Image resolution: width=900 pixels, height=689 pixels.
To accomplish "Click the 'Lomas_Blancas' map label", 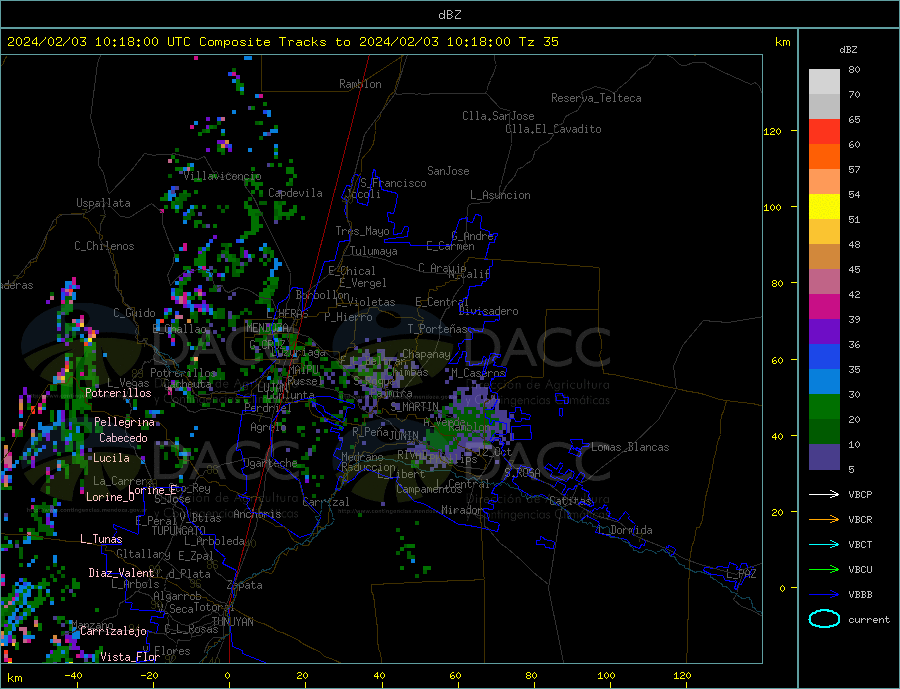I will pos(630,447).
